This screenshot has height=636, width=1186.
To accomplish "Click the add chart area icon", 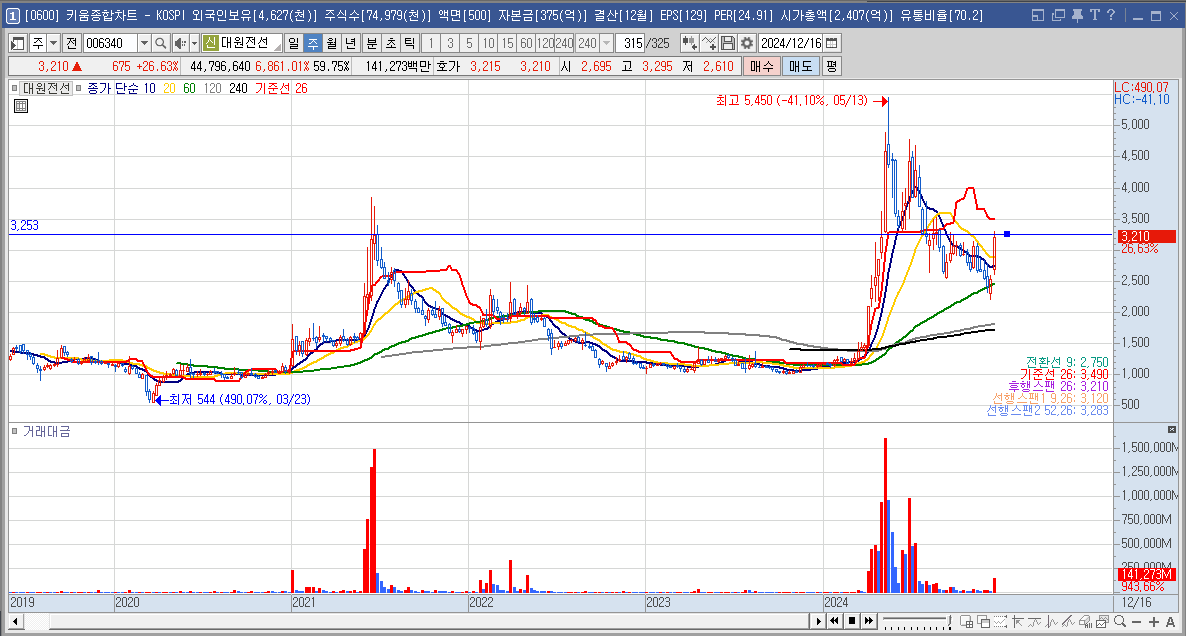I will 966,622.
